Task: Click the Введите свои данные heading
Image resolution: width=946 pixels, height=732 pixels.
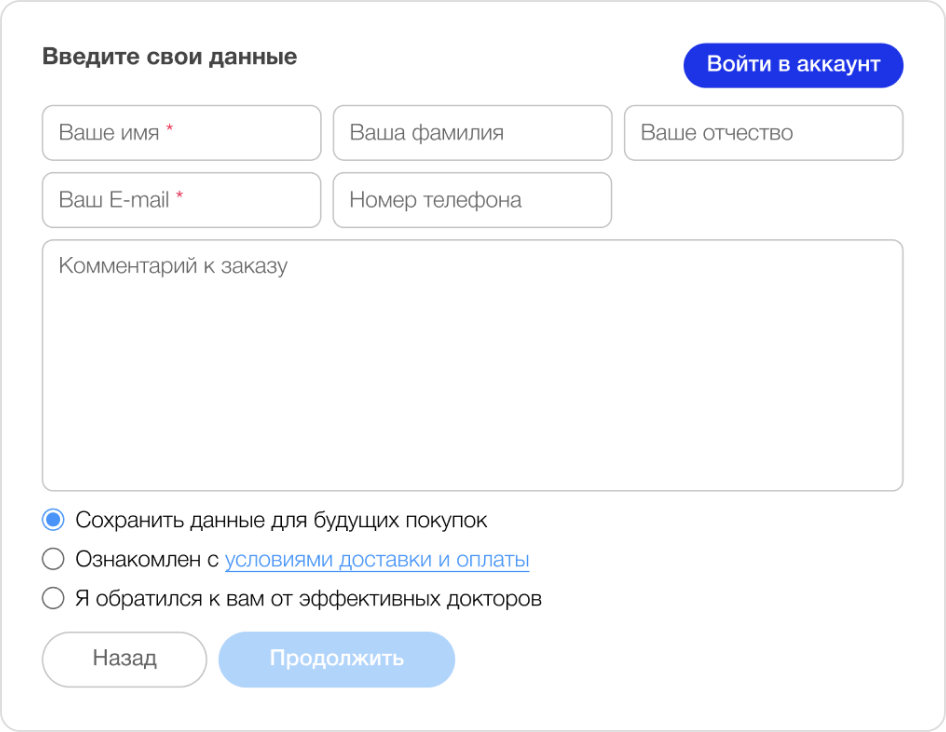Action: click(170, 57)
